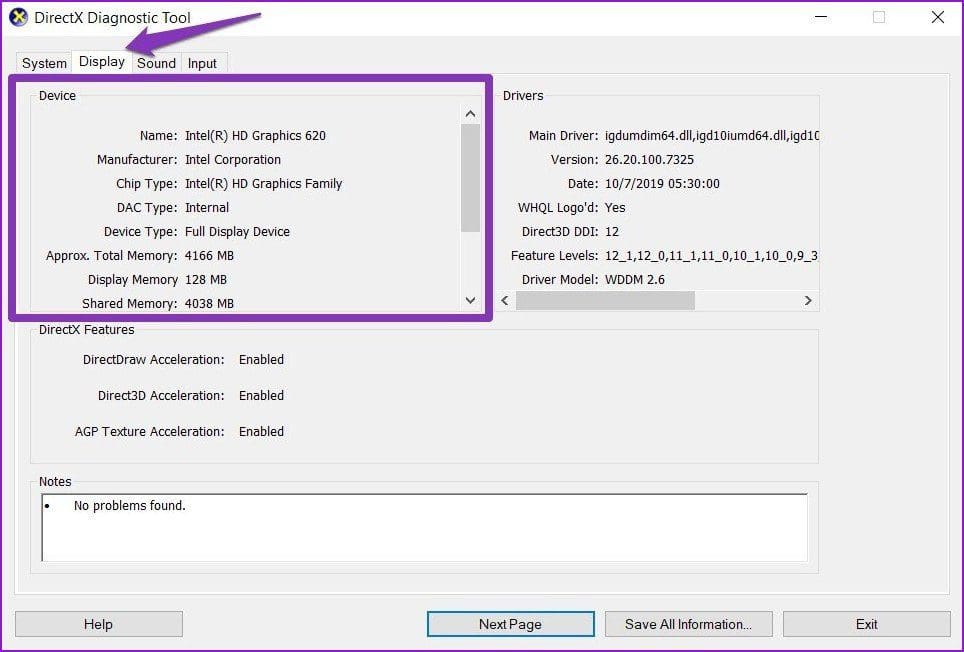Screen dimensions: 964x652
Task: Click the DirectX Diagnostic Tool title icon
Action: [x=18, y=17]
